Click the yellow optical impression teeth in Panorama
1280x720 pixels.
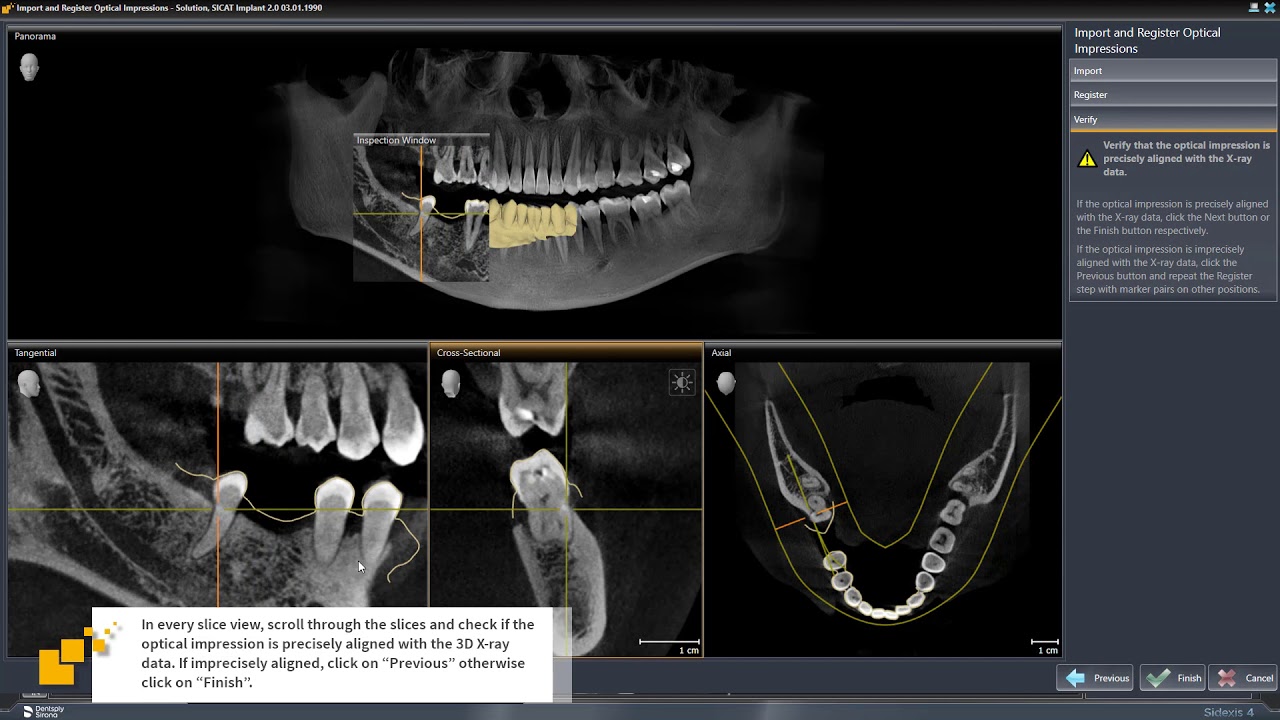(532, 222)
